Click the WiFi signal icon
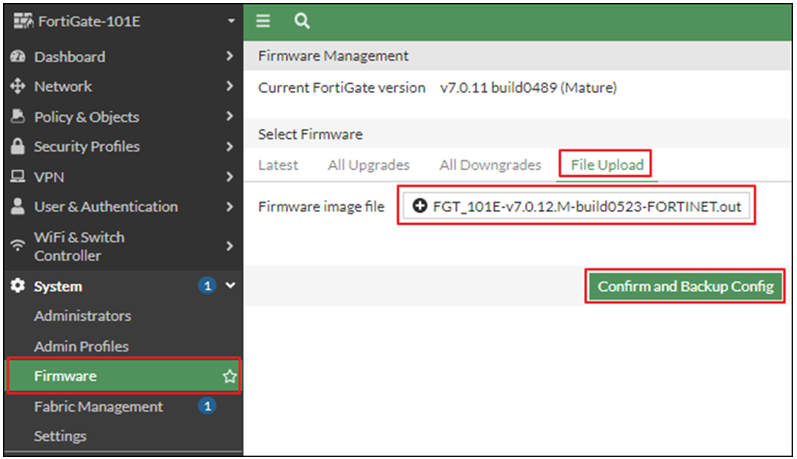This screenshot has width=797, height=459. coord(18,246)
